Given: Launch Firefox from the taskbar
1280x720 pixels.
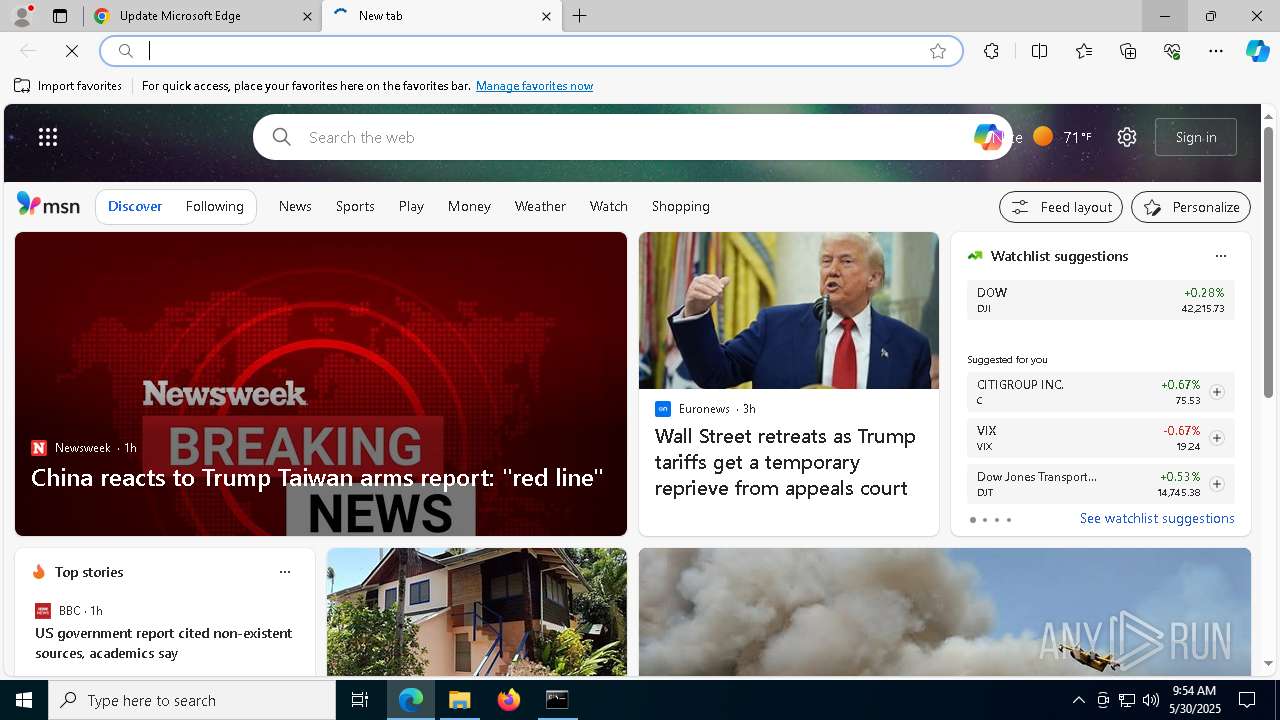Looking at the screenshot, I should point(509,700).
